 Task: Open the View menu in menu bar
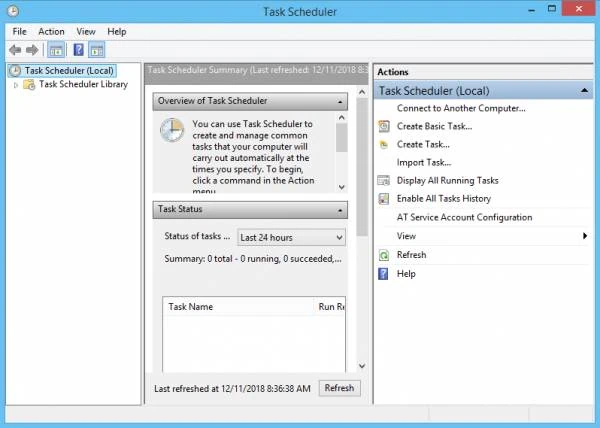click(x=86, y=32)
